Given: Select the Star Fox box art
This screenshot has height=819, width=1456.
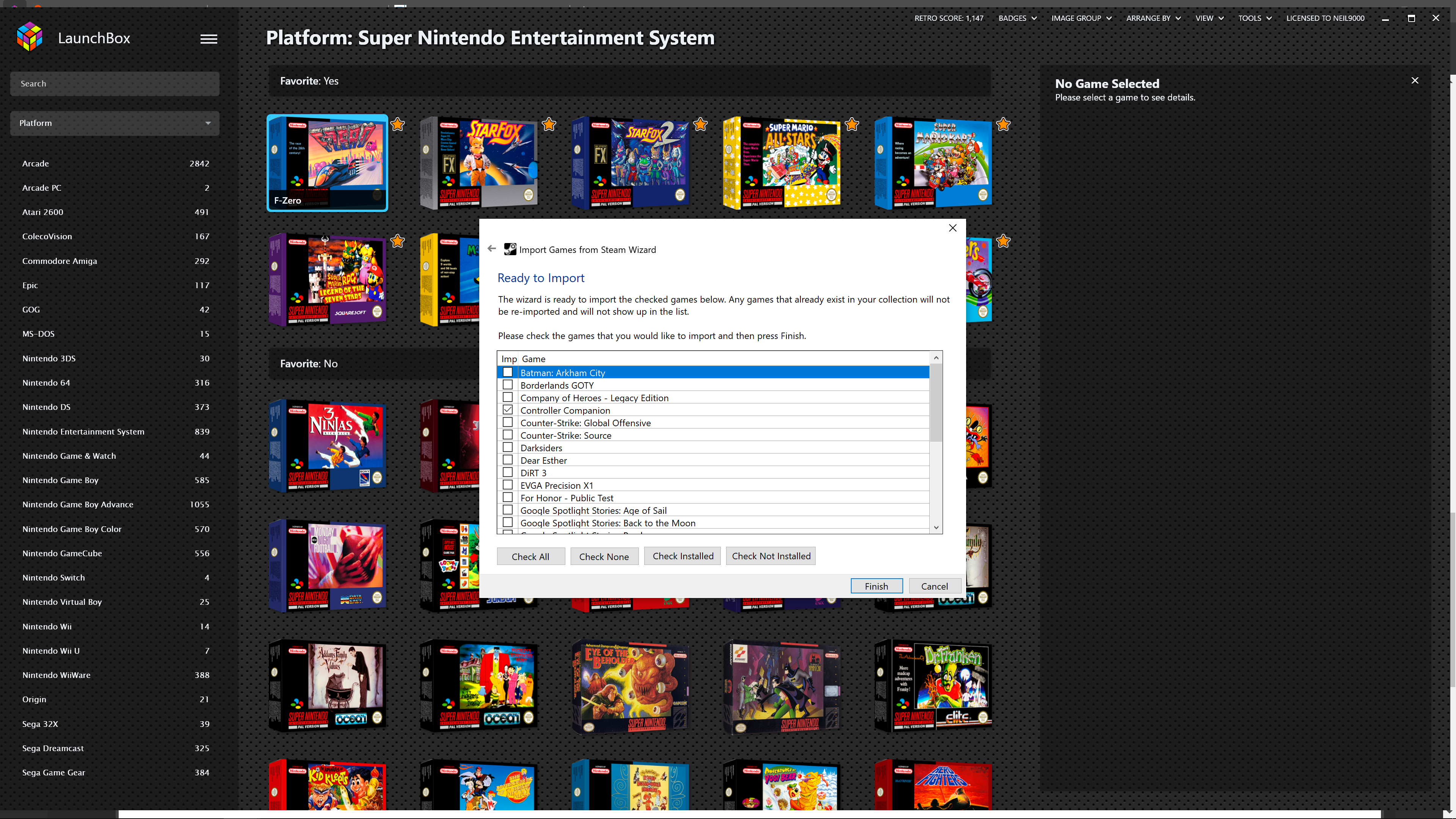Looking at the screenshot, I should click(x=479, y=163).
